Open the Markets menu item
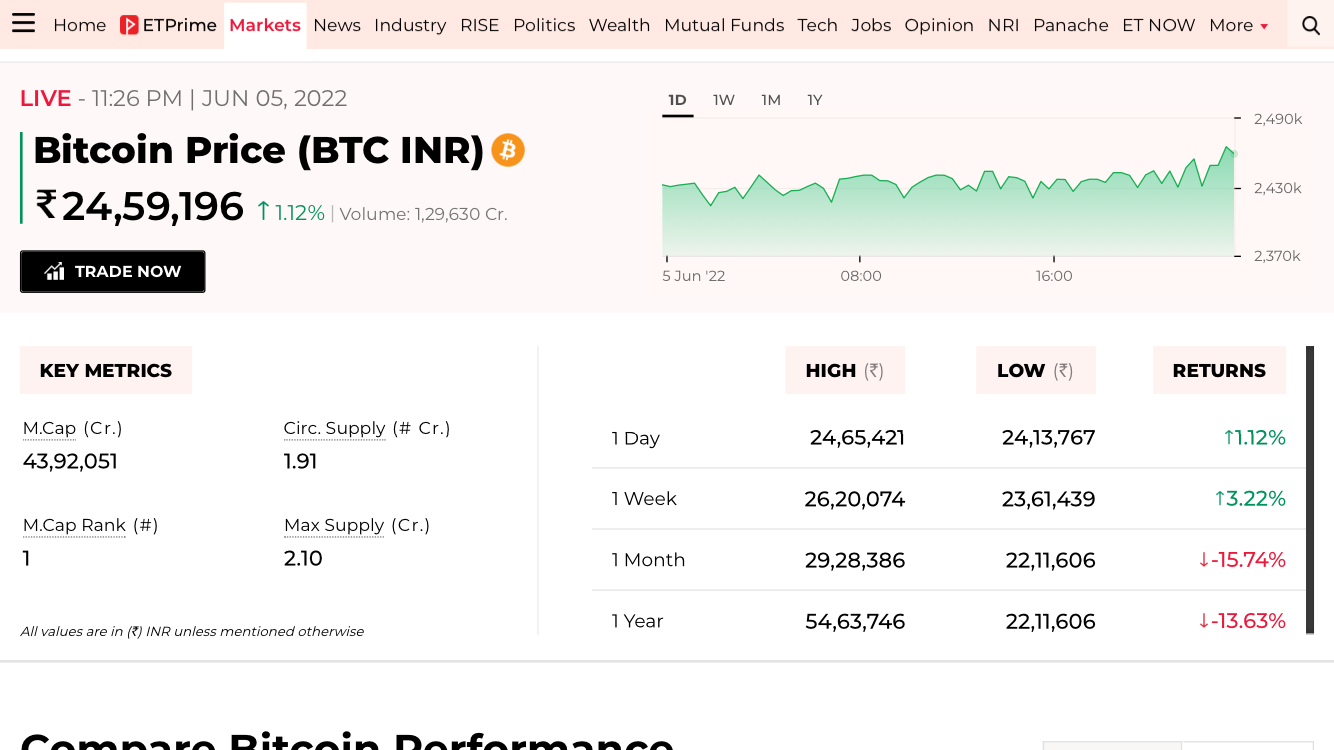The height and width of the screenshot is (750, 1334). click(265, 25)
